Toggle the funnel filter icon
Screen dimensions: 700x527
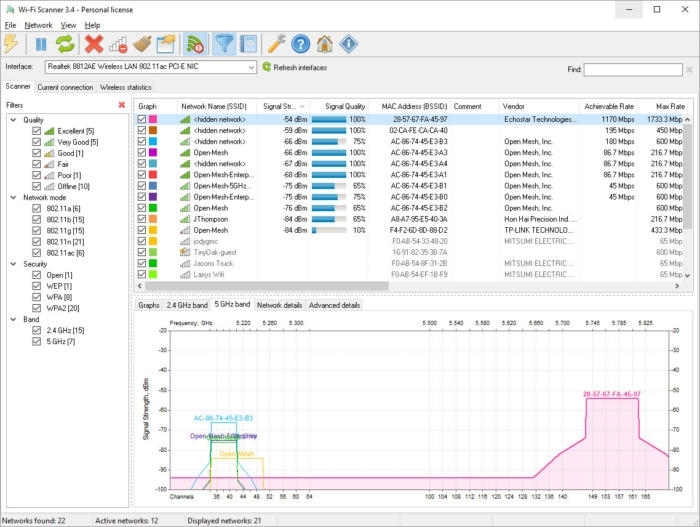224,44
